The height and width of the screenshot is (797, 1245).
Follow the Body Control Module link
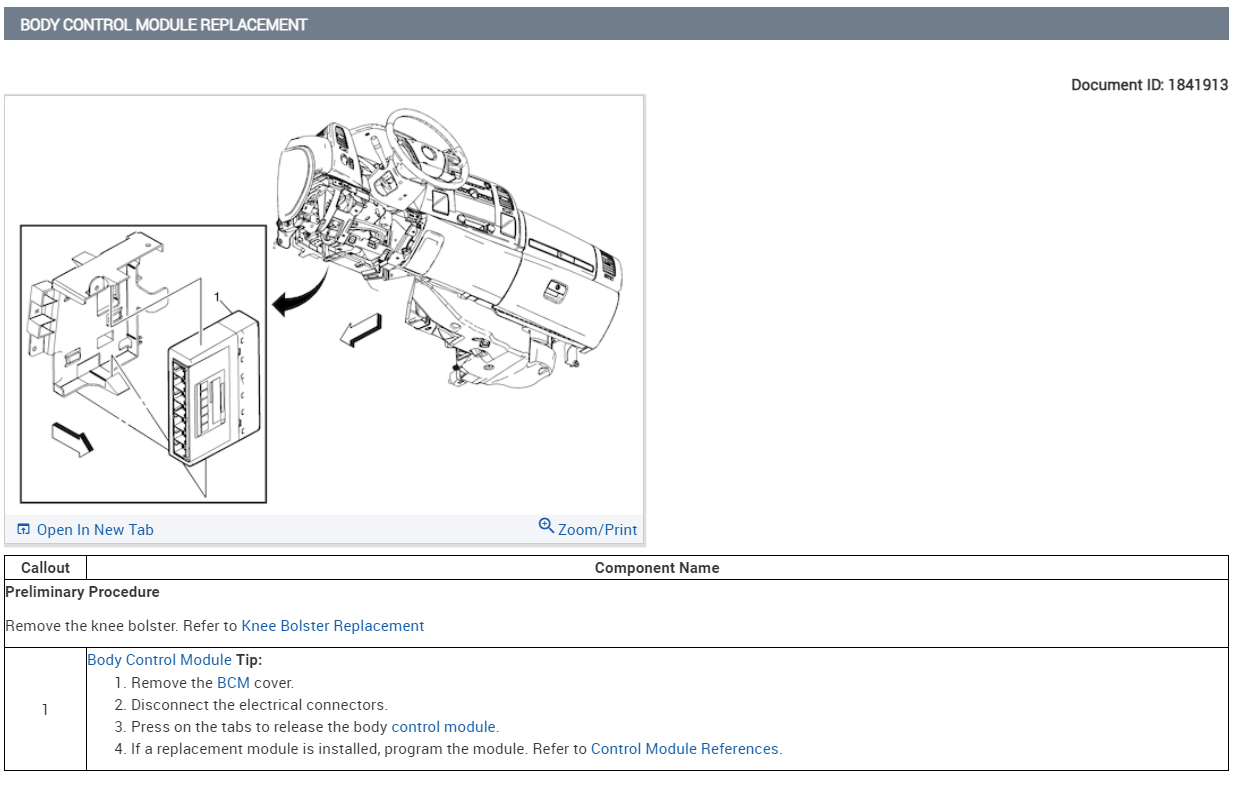click(x=160, y=660)
